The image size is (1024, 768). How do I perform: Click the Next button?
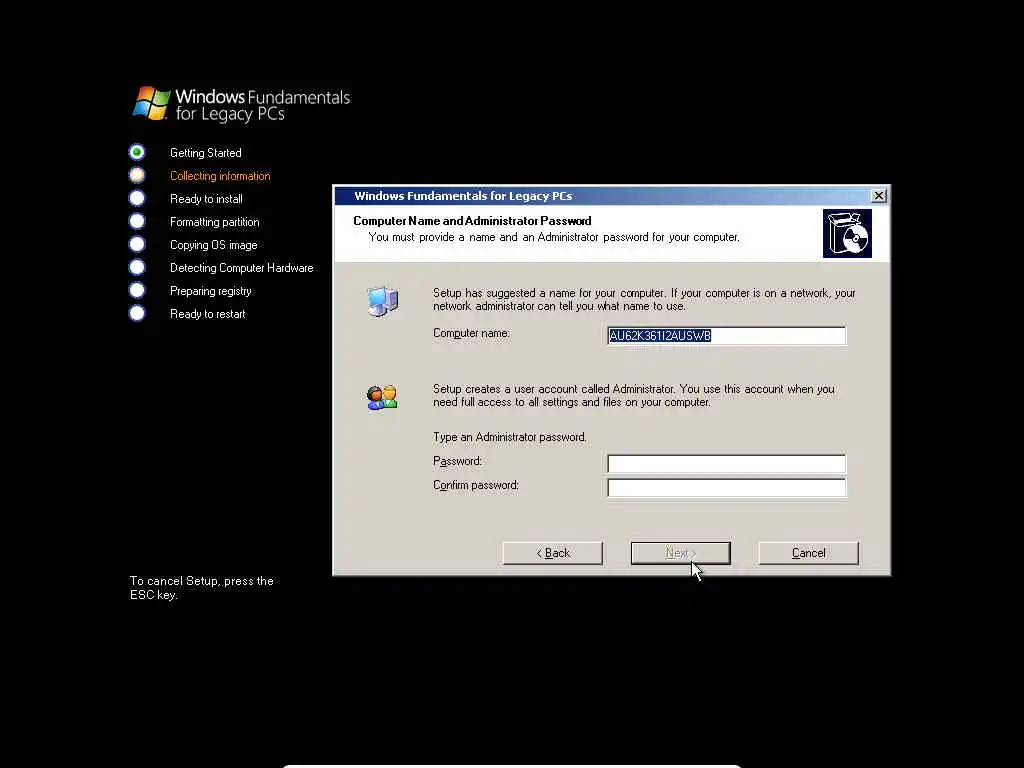pyautogui.click(x=680, y=553)
